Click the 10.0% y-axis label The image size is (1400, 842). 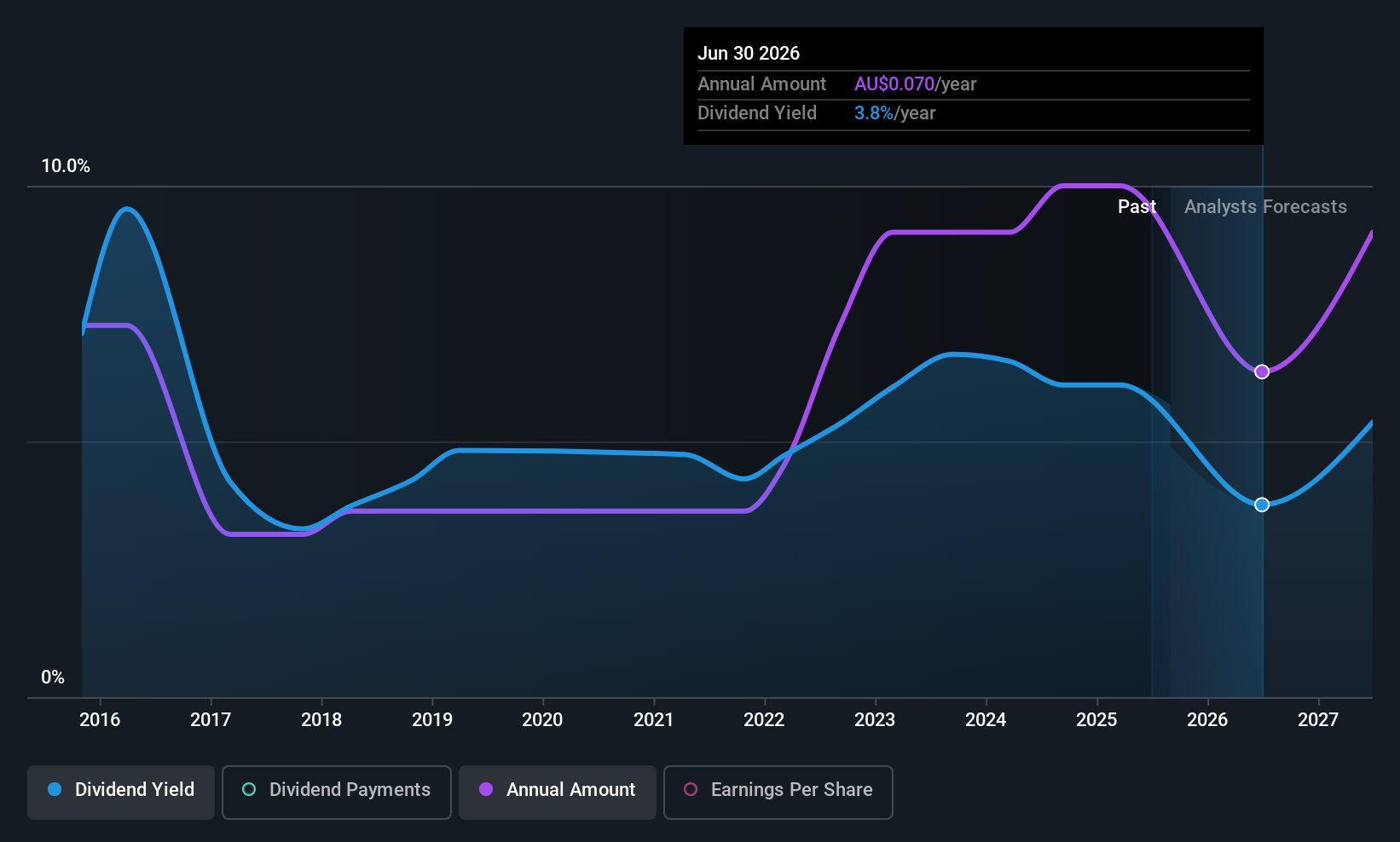(x=66, y=166)
